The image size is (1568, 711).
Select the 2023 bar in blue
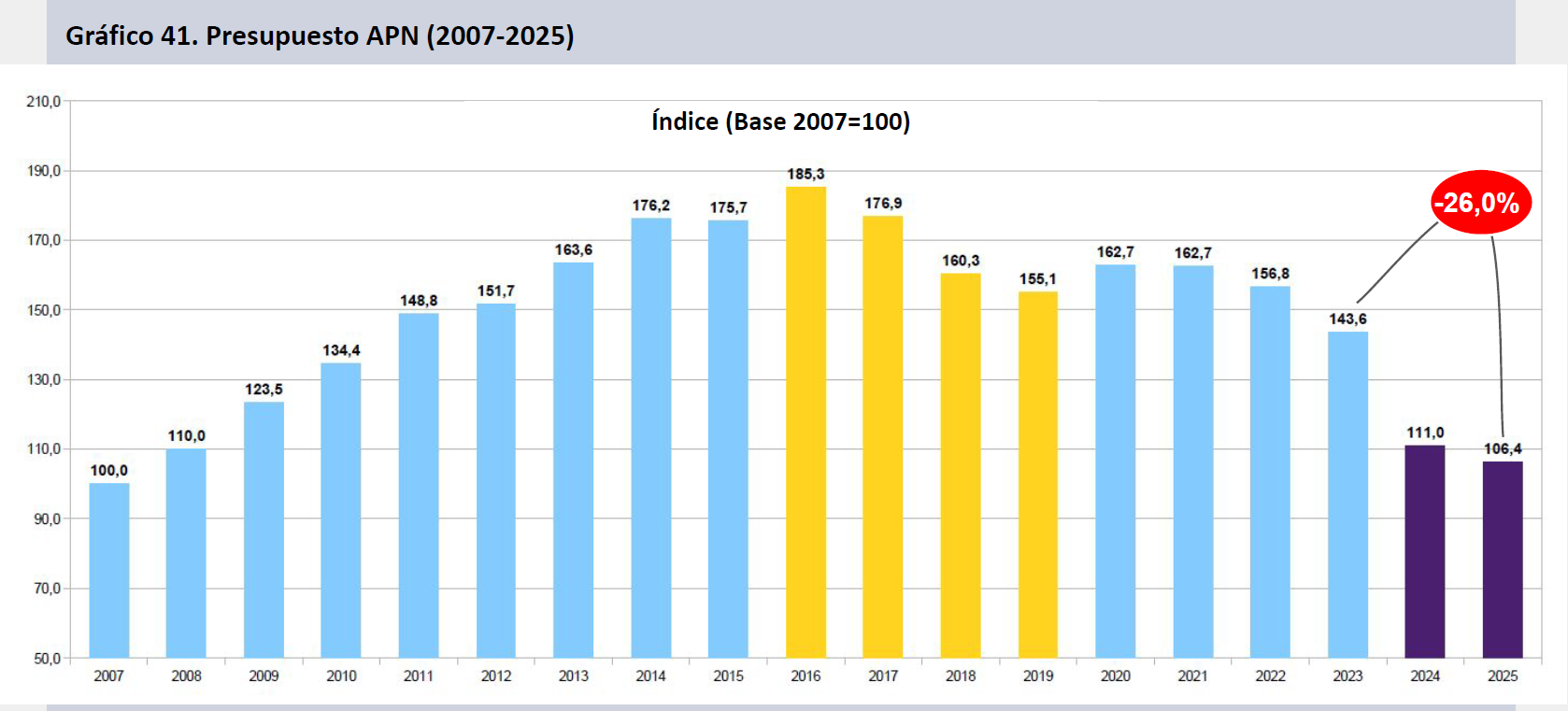1347,494
